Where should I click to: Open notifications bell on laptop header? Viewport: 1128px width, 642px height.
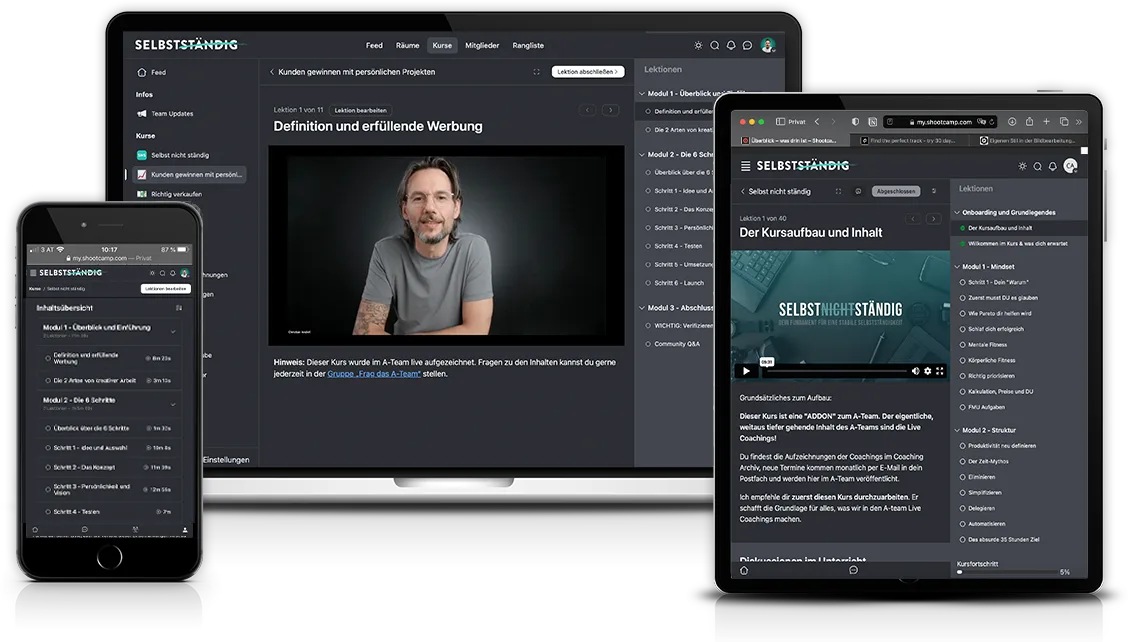click(x=731, y=45)
